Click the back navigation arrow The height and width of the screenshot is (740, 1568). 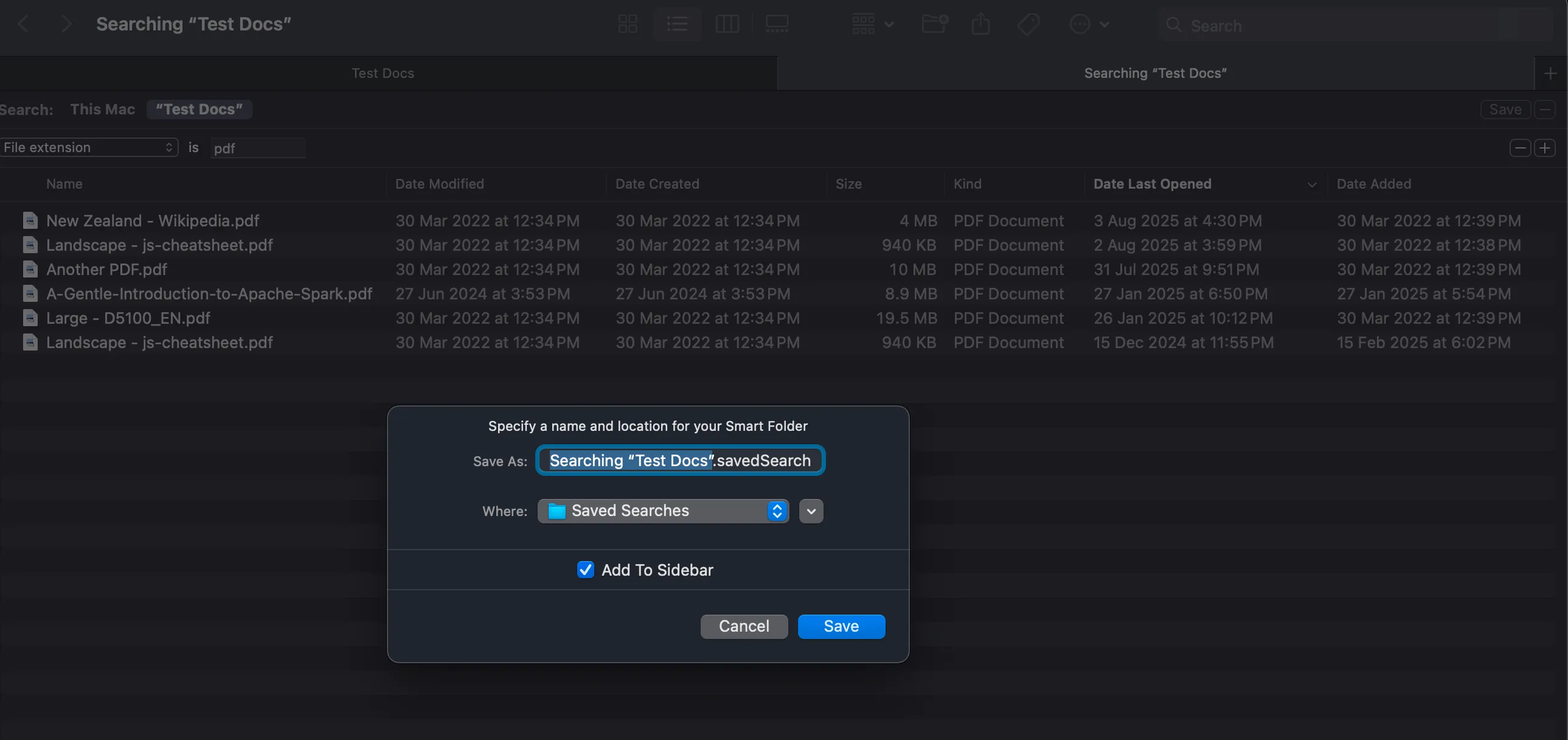(23, 24)
